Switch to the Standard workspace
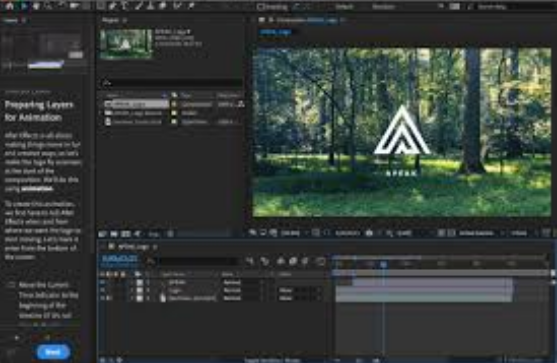 (384, 7)
